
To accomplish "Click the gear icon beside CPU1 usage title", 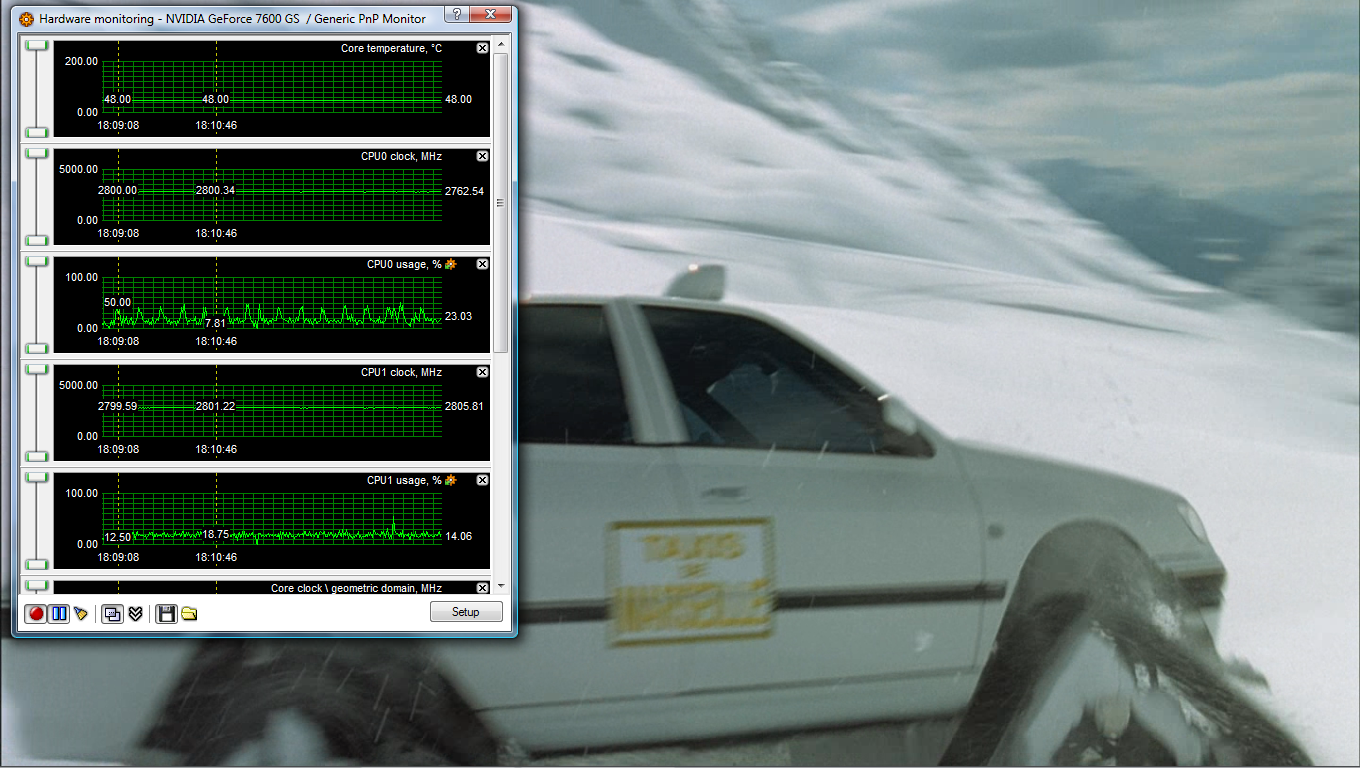I will point(451,480).
